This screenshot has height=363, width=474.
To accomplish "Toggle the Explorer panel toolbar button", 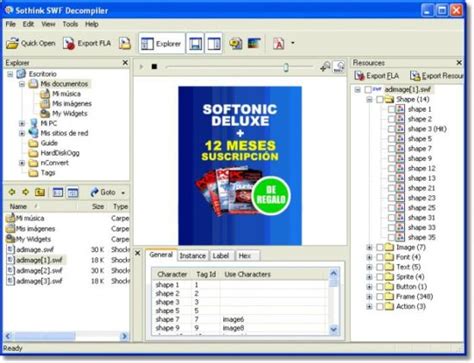I will click(161, 43).
